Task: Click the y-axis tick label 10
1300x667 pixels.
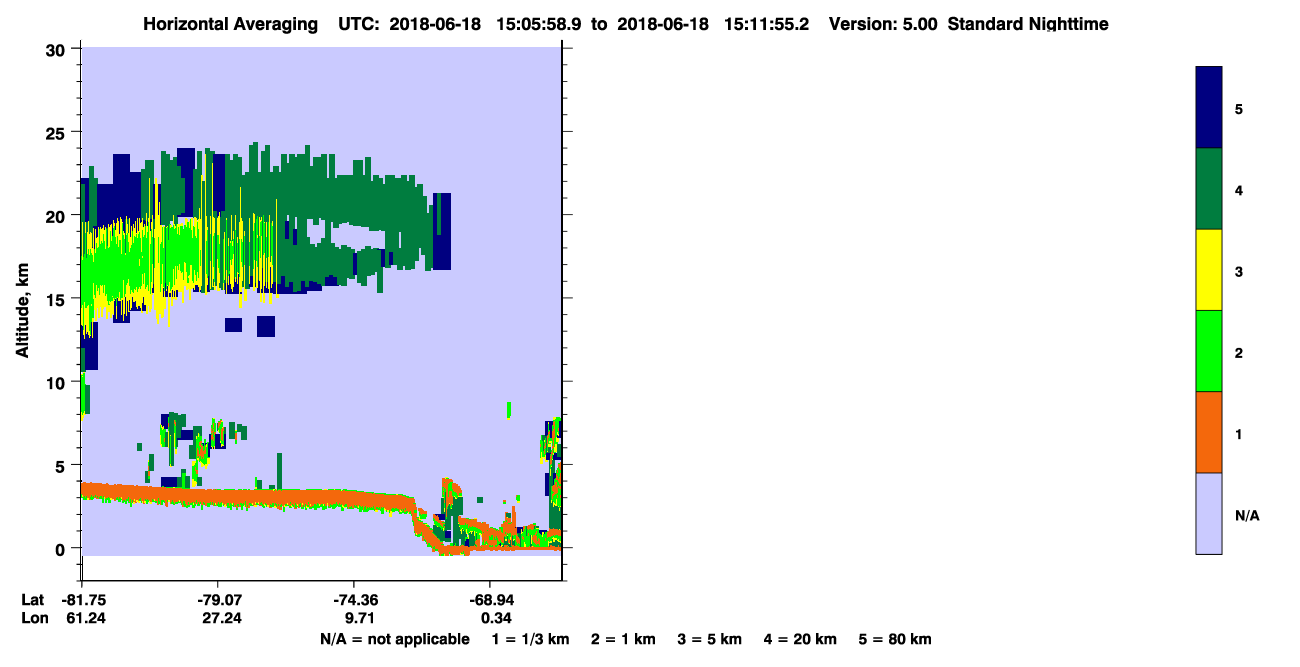Action: click(57, 382)
